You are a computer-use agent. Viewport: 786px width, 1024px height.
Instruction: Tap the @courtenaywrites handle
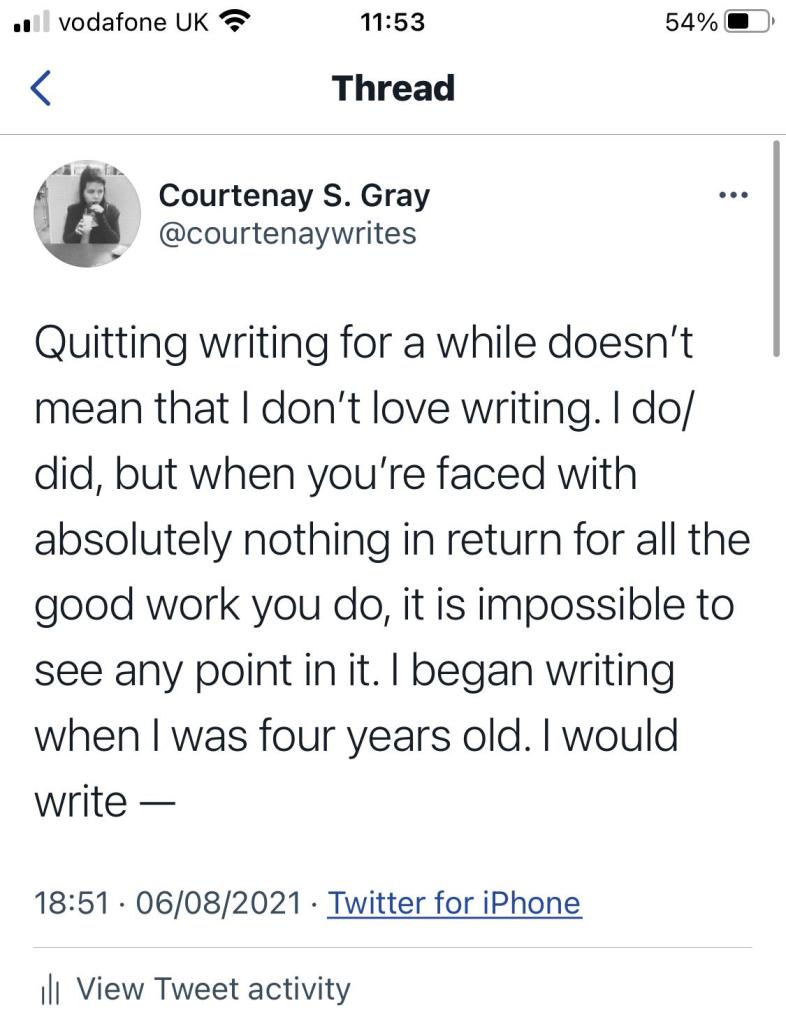click(288, 233)
